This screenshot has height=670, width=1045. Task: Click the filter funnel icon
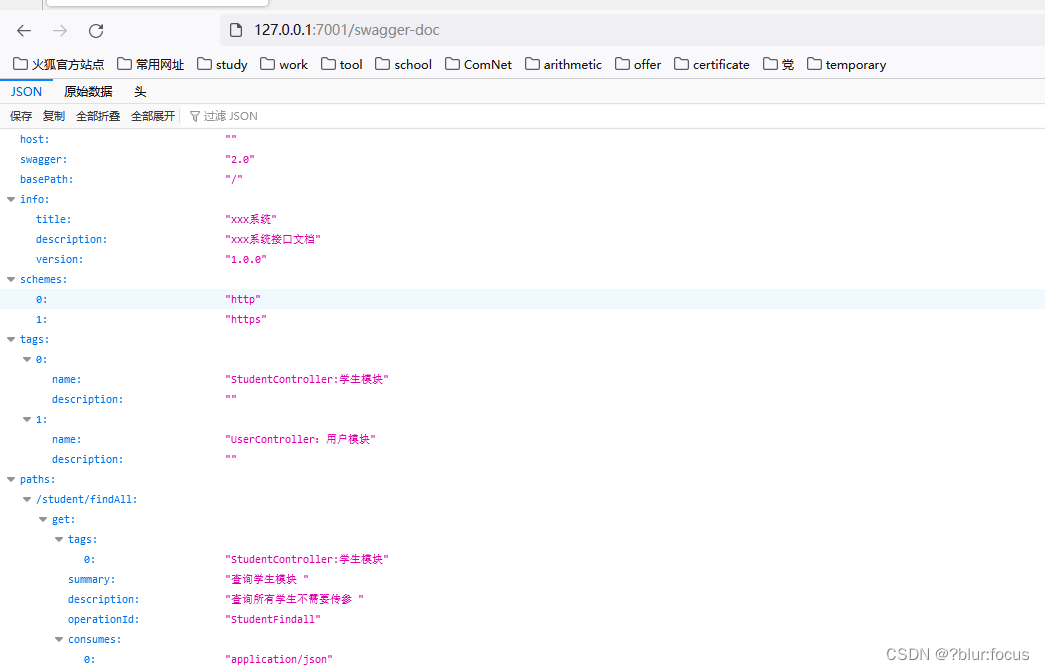(x=195, y=117)
